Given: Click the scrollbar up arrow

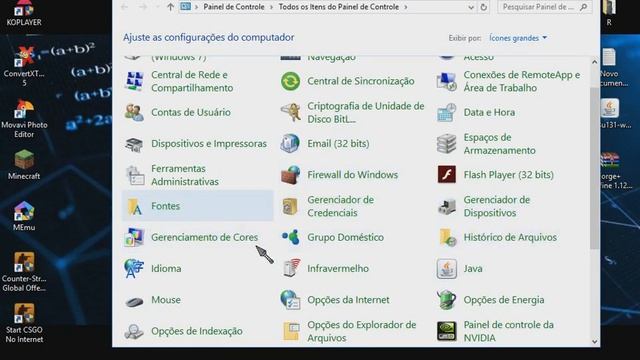Looking at the screenshot, I should coord(594,62).
